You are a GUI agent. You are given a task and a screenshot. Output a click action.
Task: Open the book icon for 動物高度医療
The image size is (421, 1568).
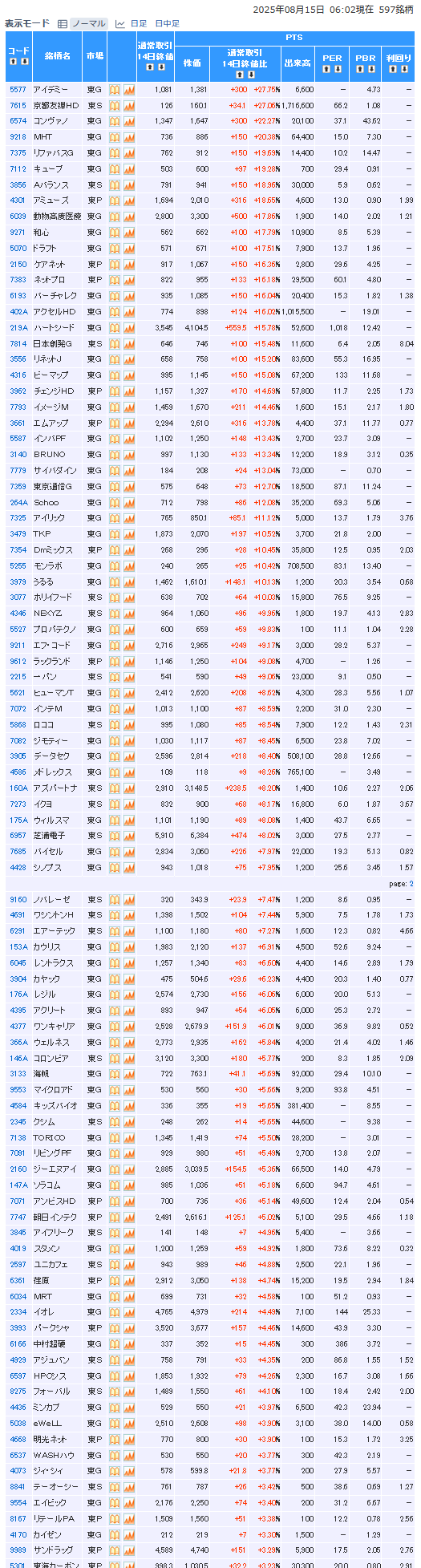pos(115,217)
